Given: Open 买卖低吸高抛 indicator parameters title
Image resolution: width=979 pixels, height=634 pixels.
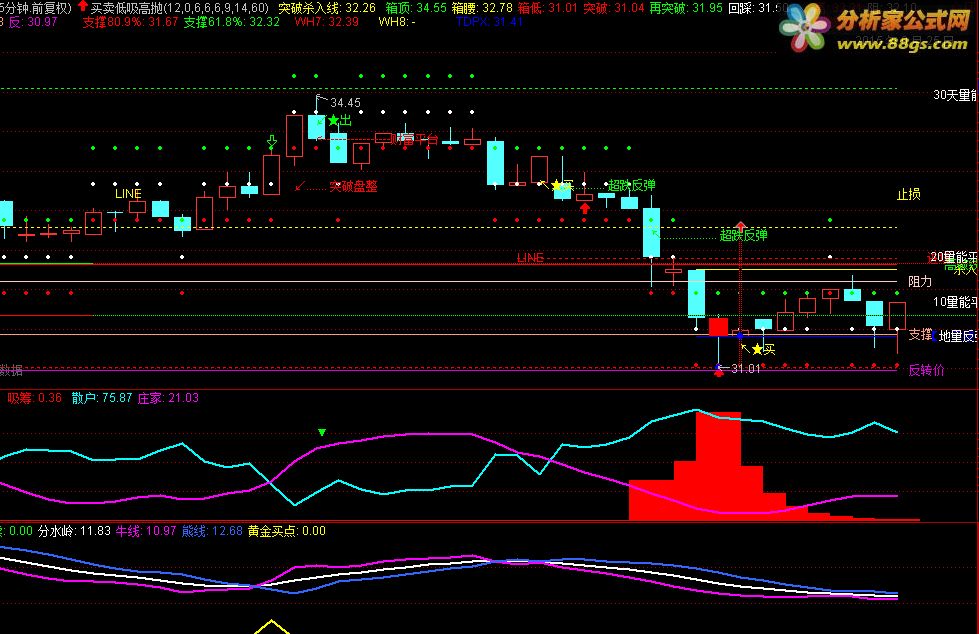Looking at the screenshot, I should (180, 7).
